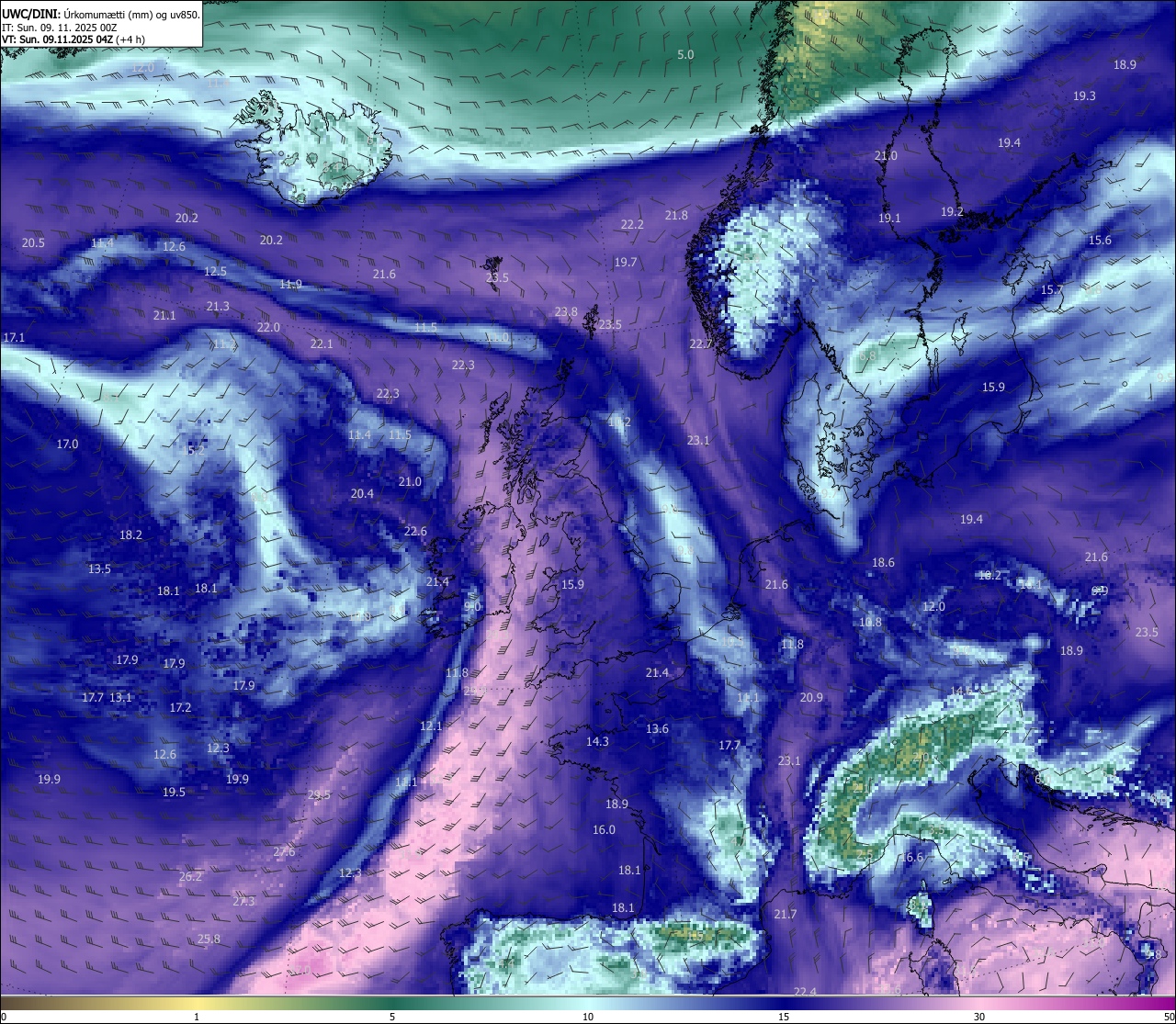Click the map value 27.3

coord(243,901)
